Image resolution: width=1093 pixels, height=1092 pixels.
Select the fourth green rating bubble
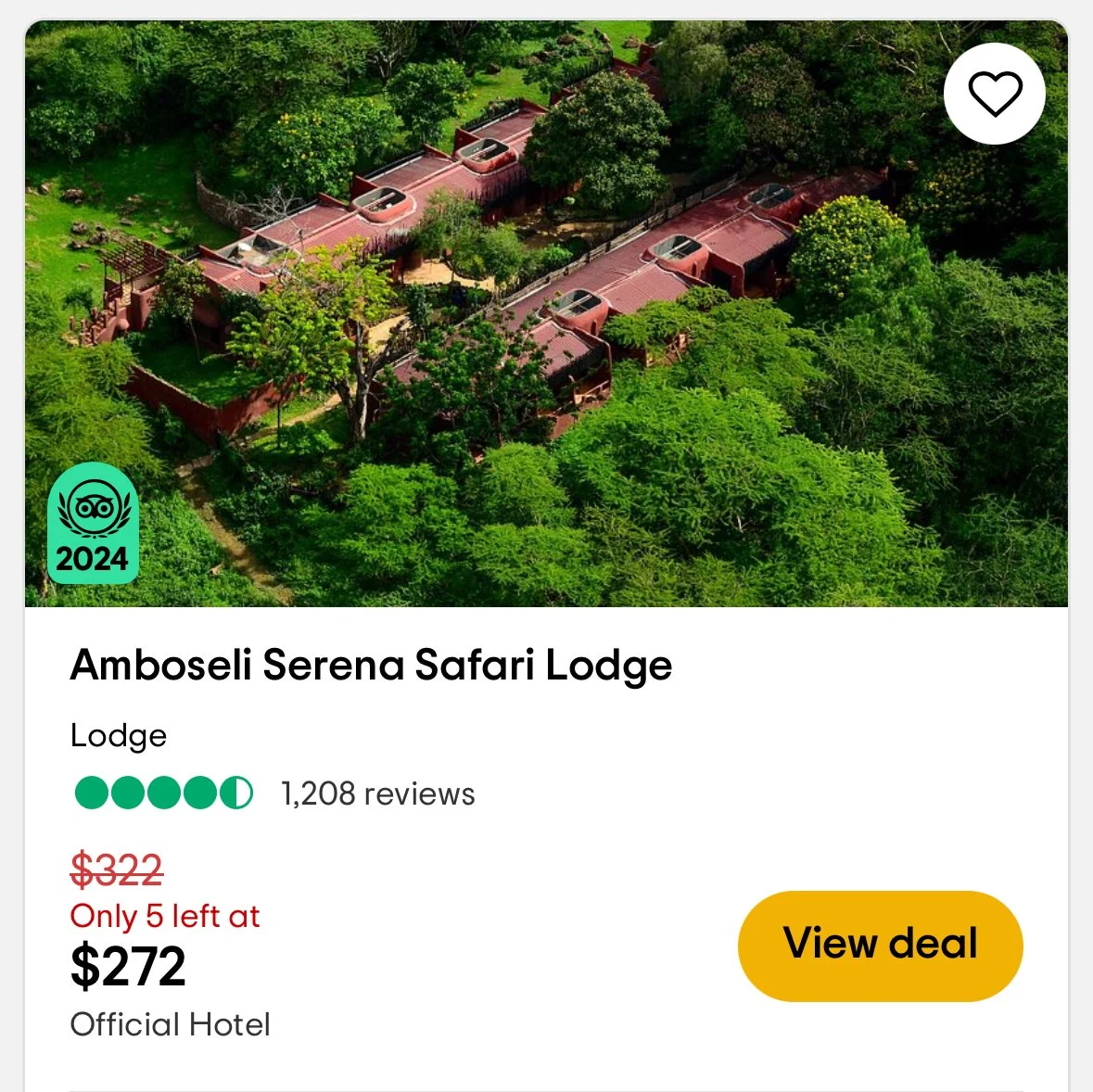coord(200,793)
